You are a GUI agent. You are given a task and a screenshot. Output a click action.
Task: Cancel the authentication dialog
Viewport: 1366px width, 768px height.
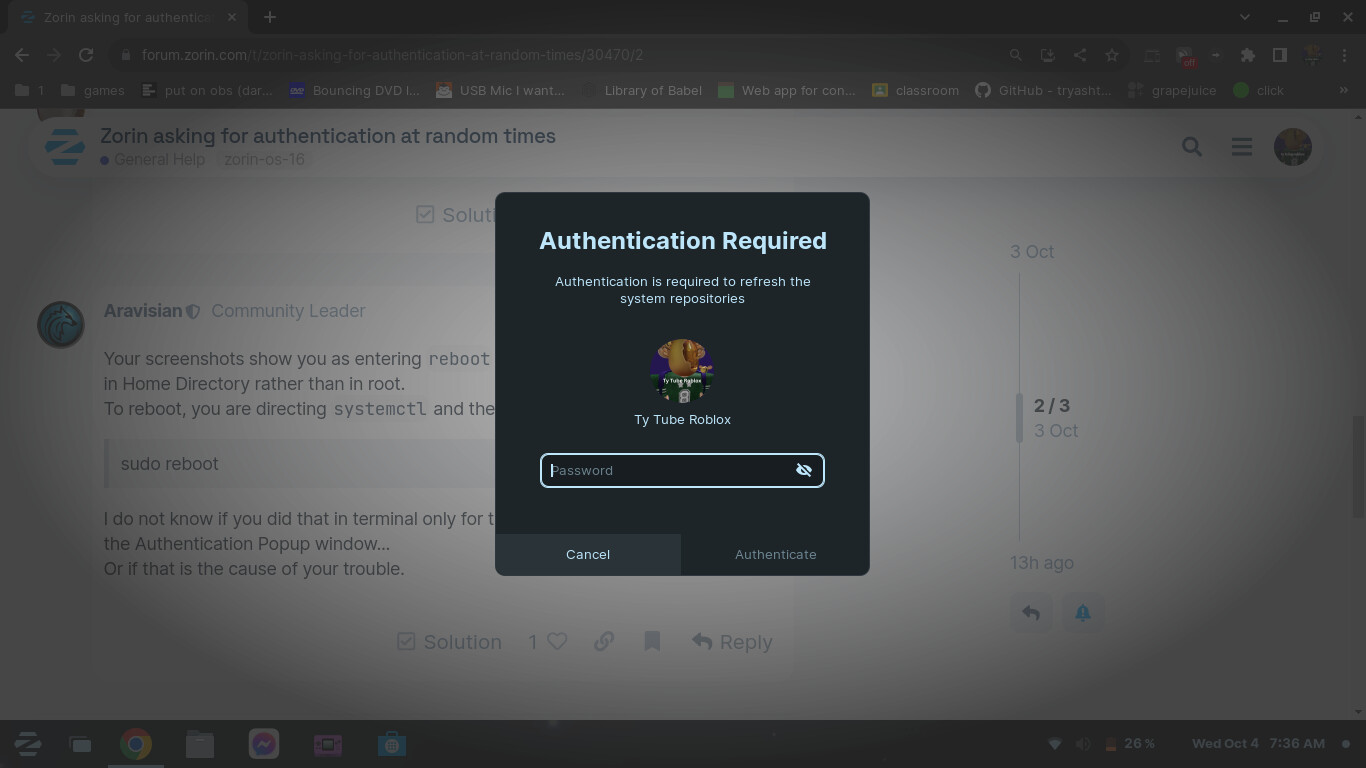[588, 554]
